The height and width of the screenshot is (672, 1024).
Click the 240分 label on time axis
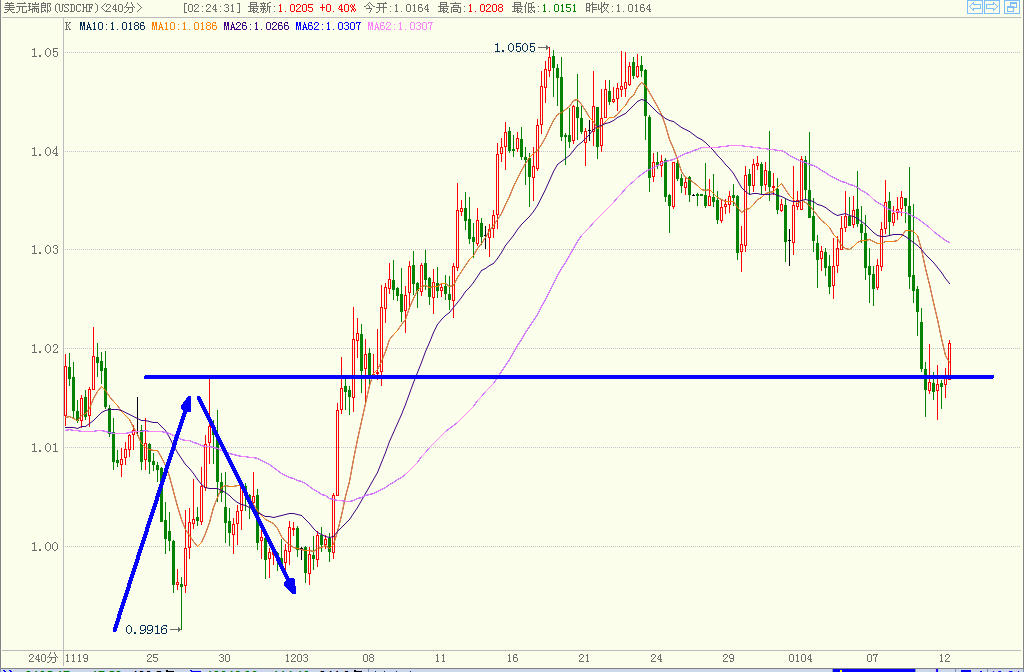pos(43,658)
